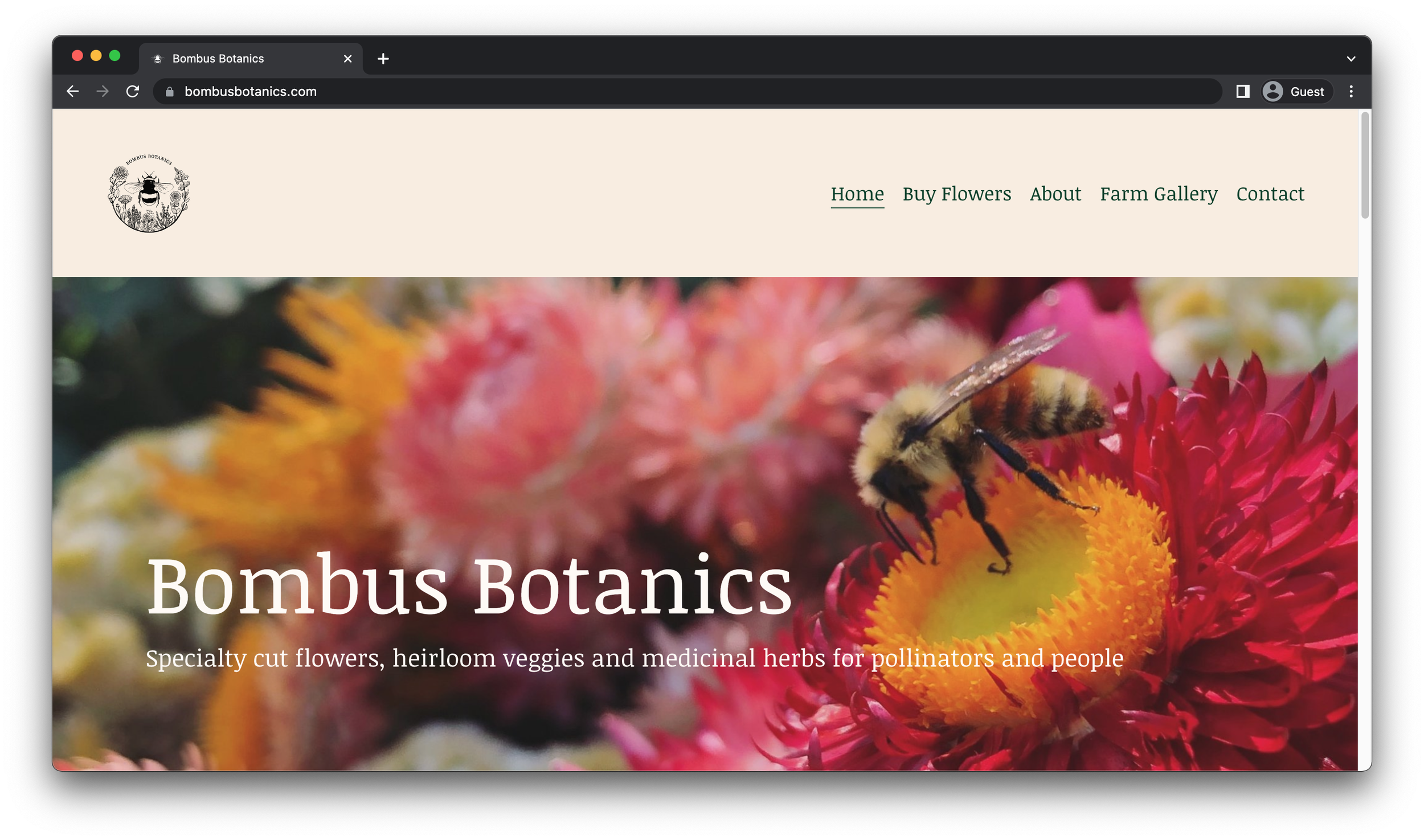Viewport: 1424px width, 840px height.
Task: Click the bombusbotanics.com address field
Action: coord(570,92)
